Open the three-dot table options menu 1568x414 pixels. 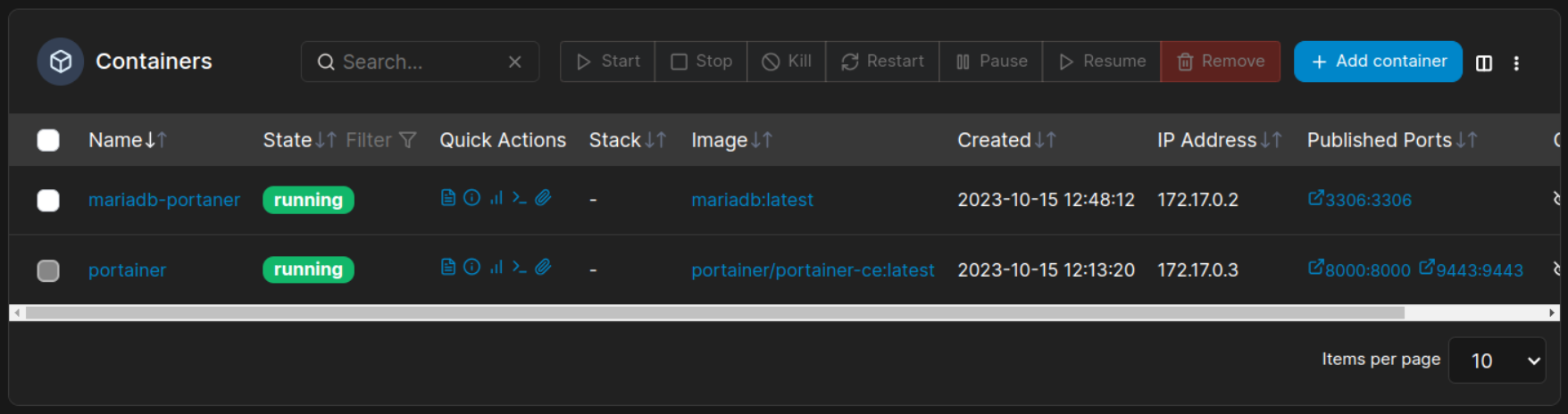pos(1516,62)
